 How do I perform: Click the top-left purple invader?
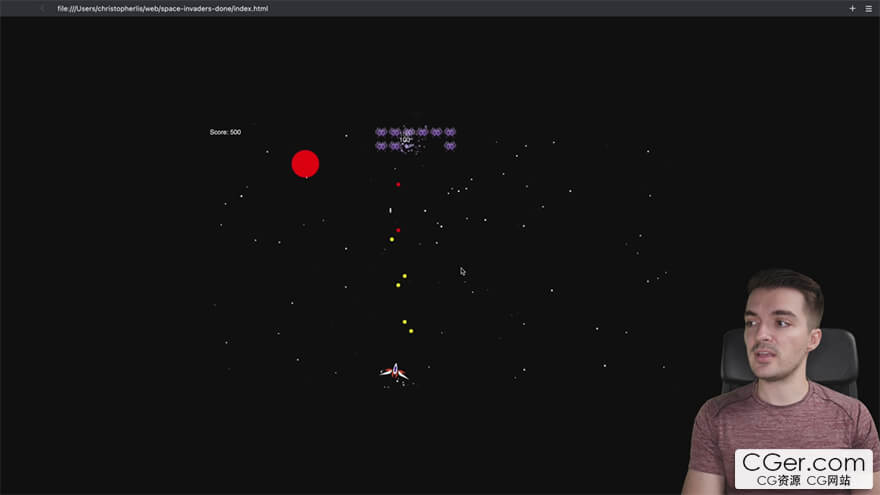[x=381, y=132]
